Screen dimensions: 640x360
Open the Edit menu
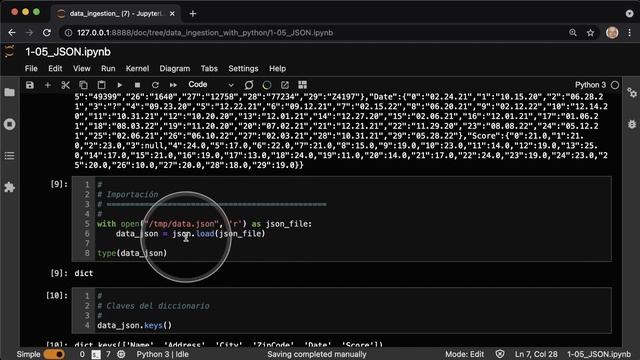click(55, 69)
